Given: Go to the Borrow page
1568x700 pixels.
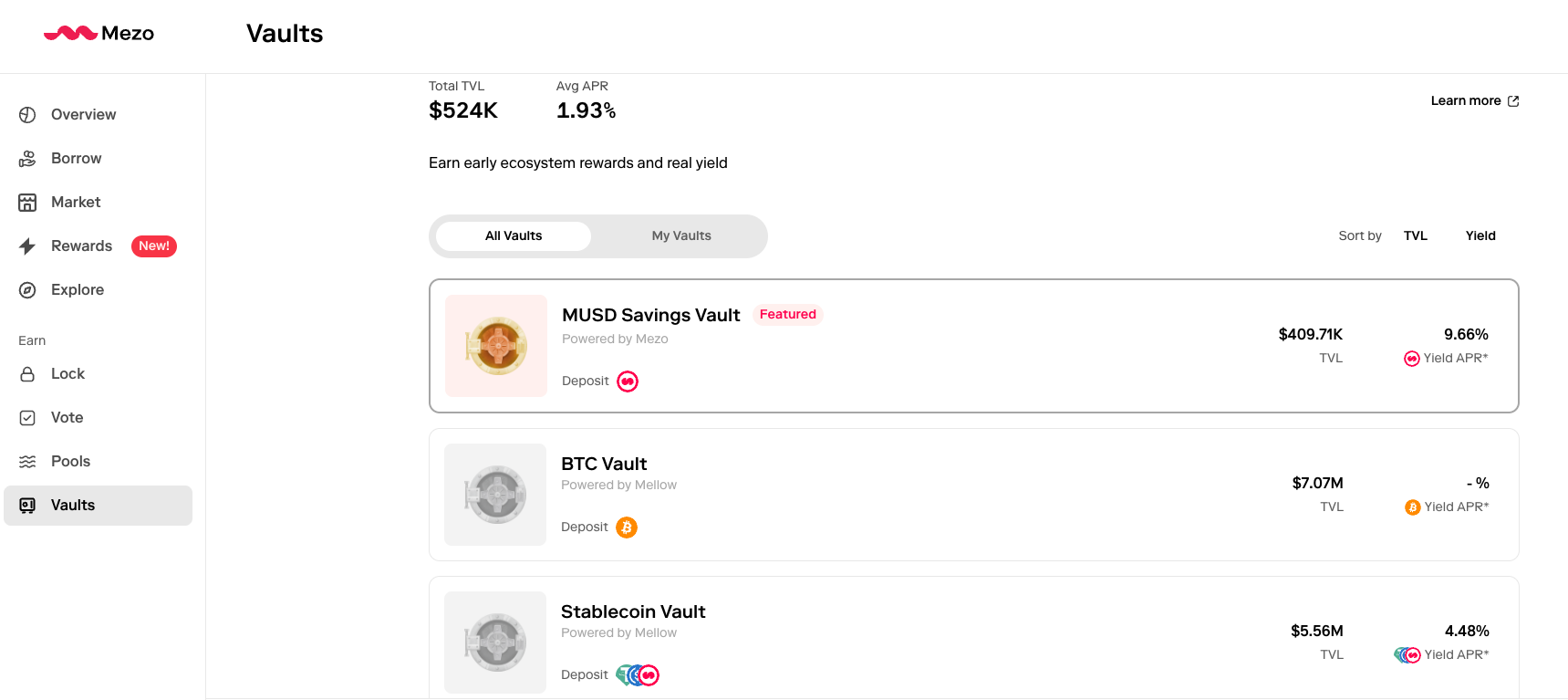Looking at the screenshot, I should pyautogui.click(x=76, y=159).
